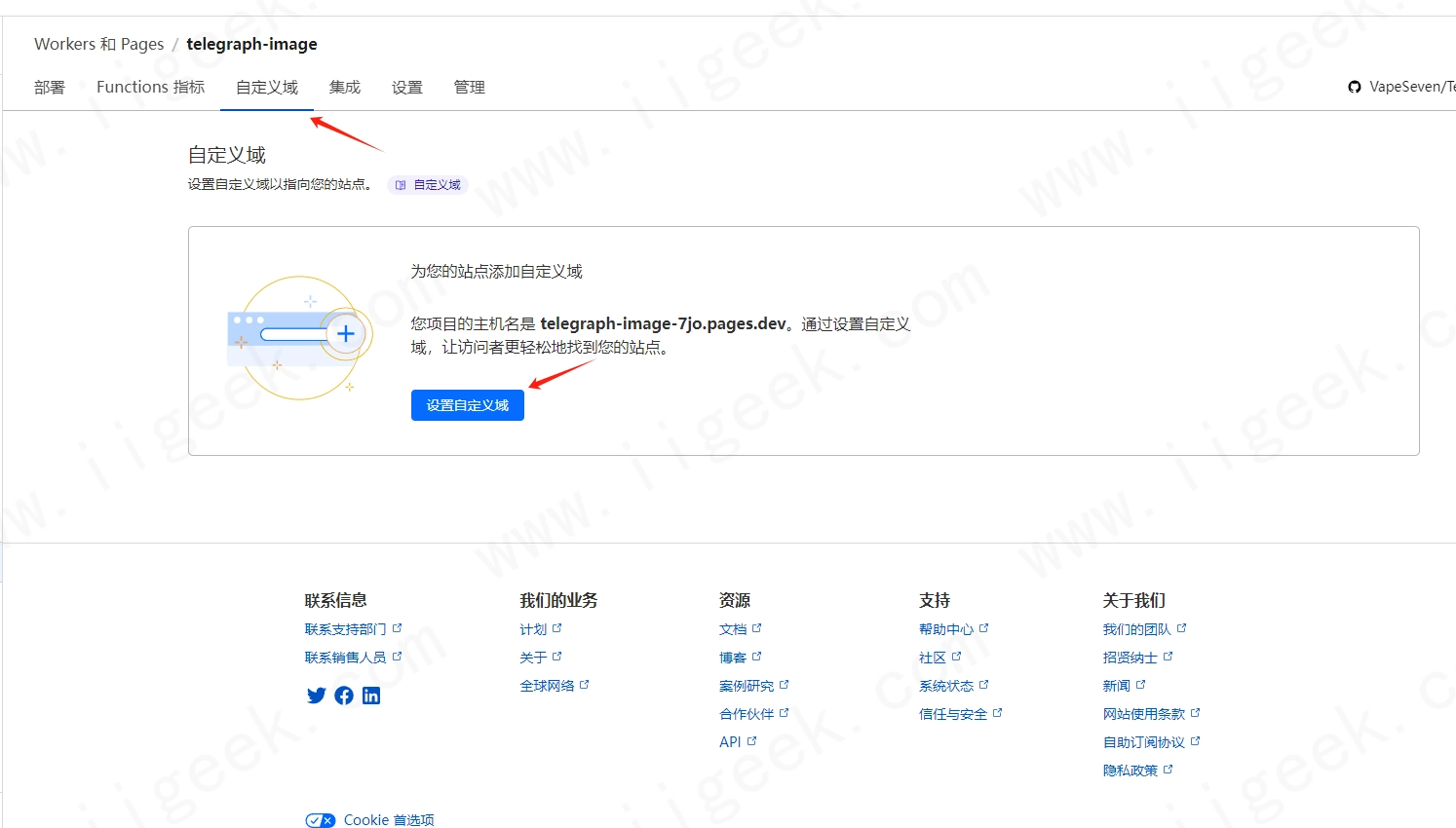Open the VapeSeven GitHub repository link
Screen dimensions: 1456x828
click(1412, 87)
